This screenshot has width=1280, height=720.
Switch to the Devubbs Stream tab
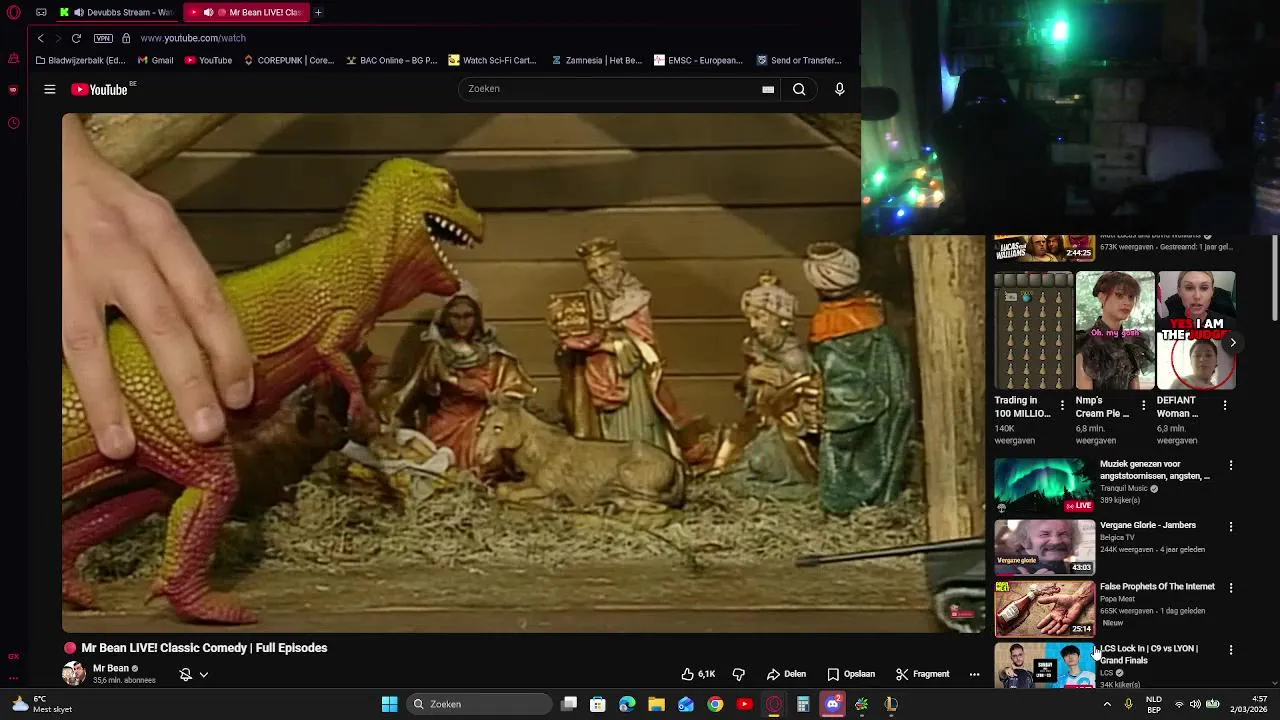118,12
